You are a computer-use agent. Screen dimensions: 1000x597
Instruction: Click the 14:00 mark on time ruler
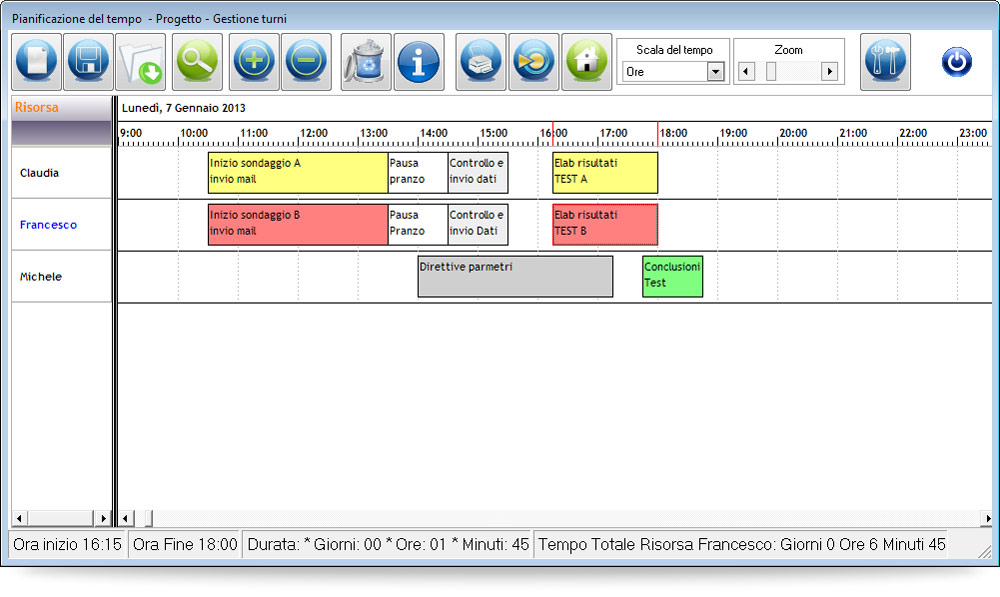tap(433, 133)
